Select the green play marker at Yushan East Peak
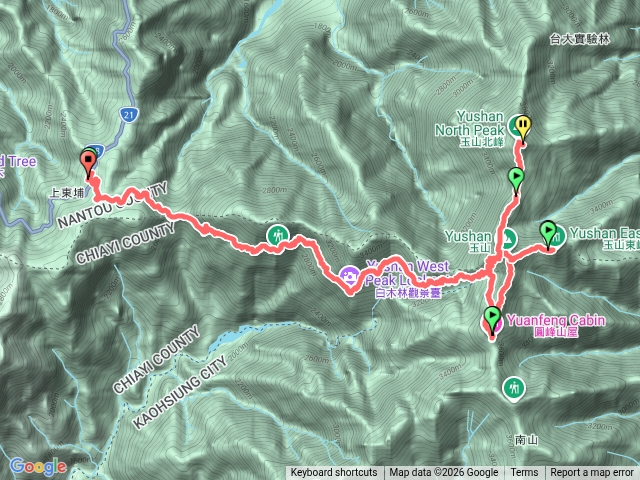The height and width of the screenshot is (480, 640). tap(548, 234)
